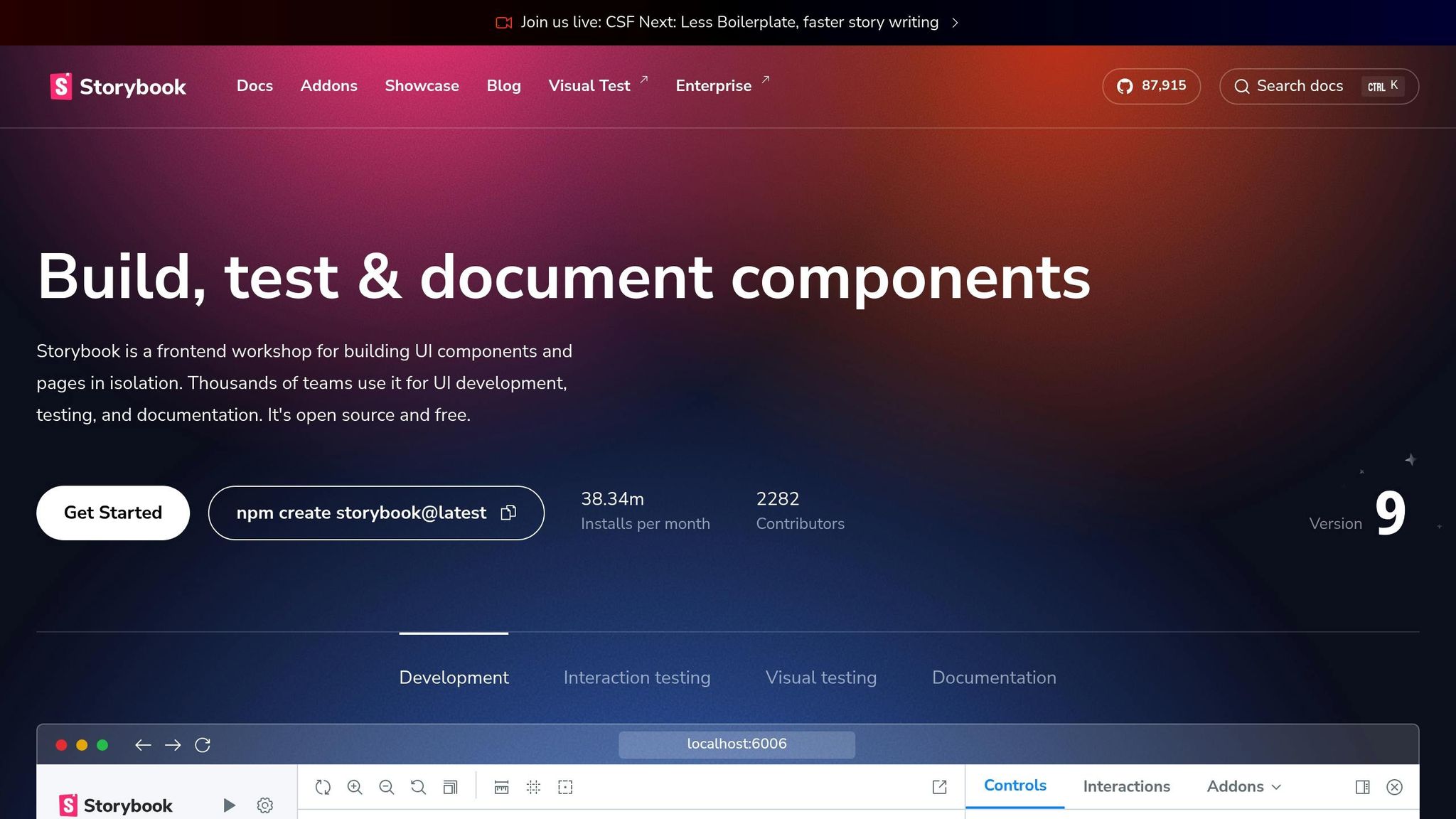This screenshot has height=819, width=1456.
Task: Open the Showcase nav link
Action: tap(422, 86)
